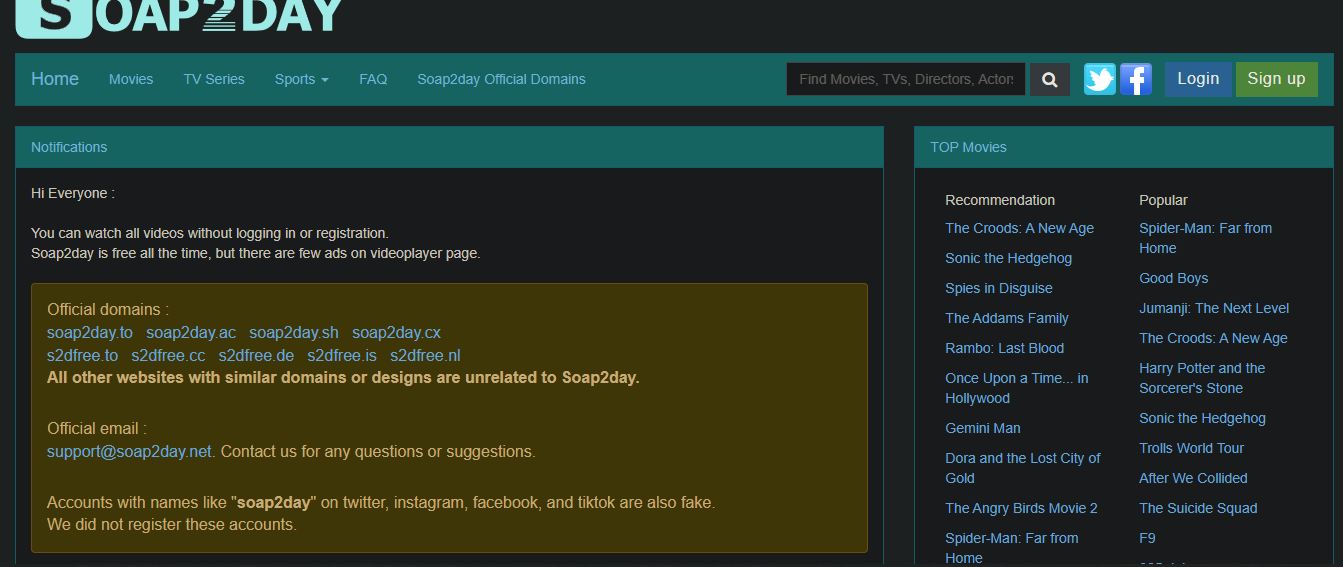Open The Angry Birds Movie 2
The image size is (1343, 567).
coord(1021,508)
